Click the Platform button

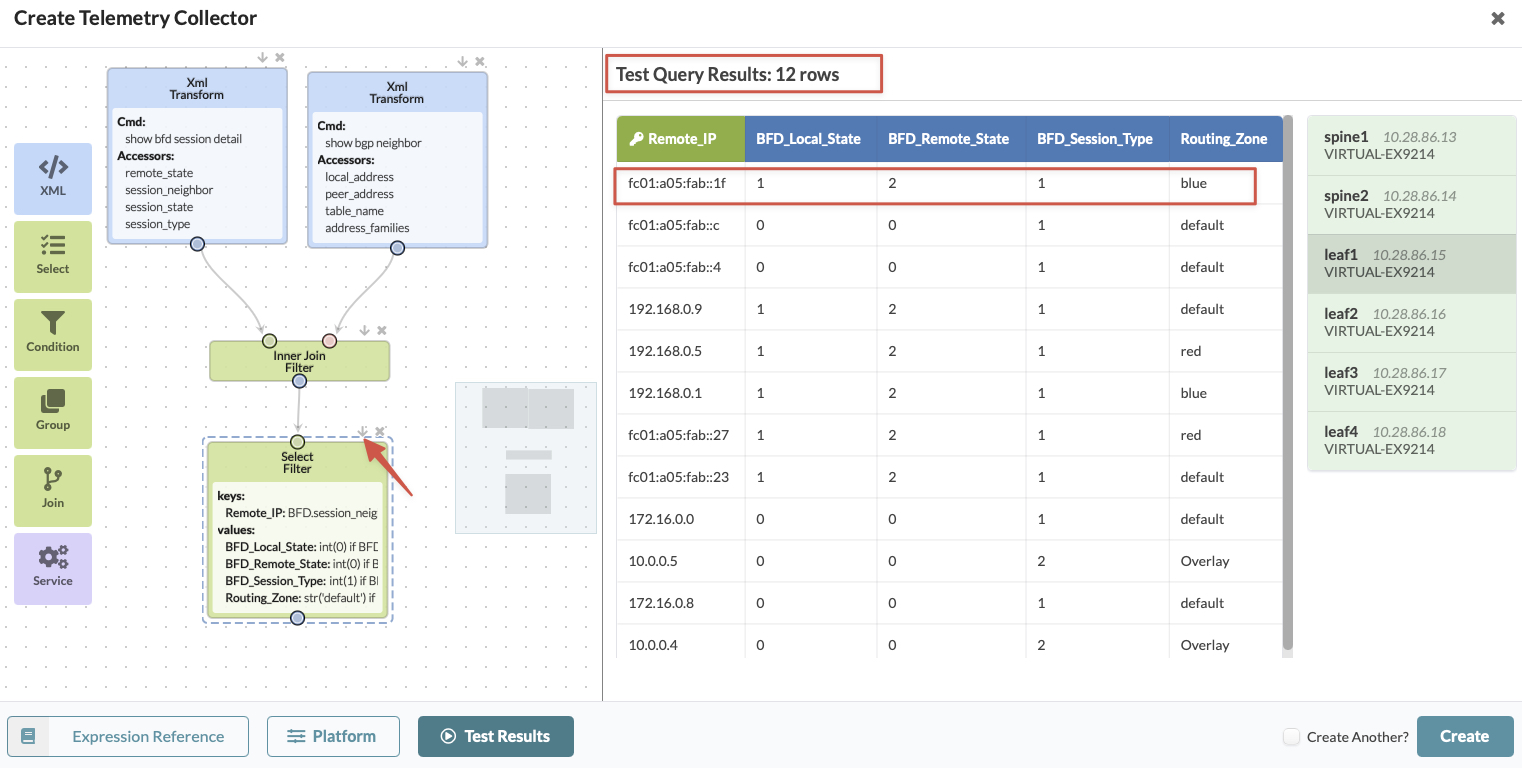point(333,736)
